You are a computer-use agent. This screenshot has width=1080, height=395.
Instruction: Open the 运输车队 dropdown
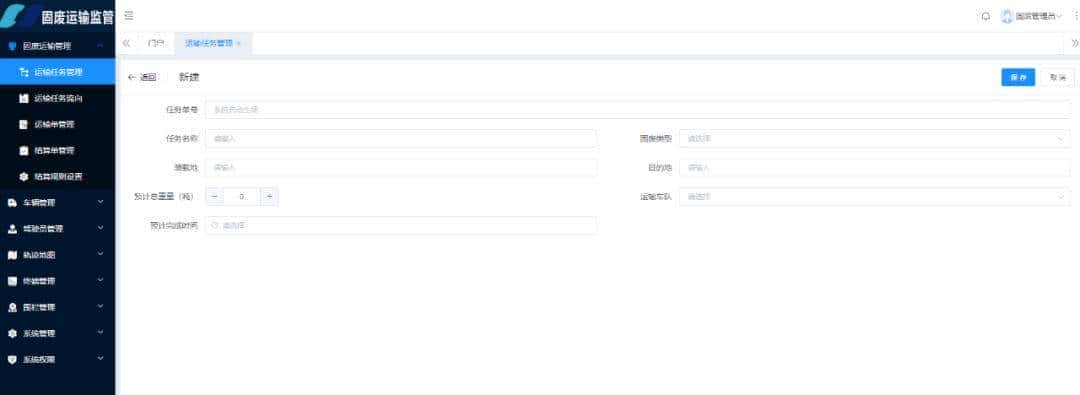[x=875, y=196]
